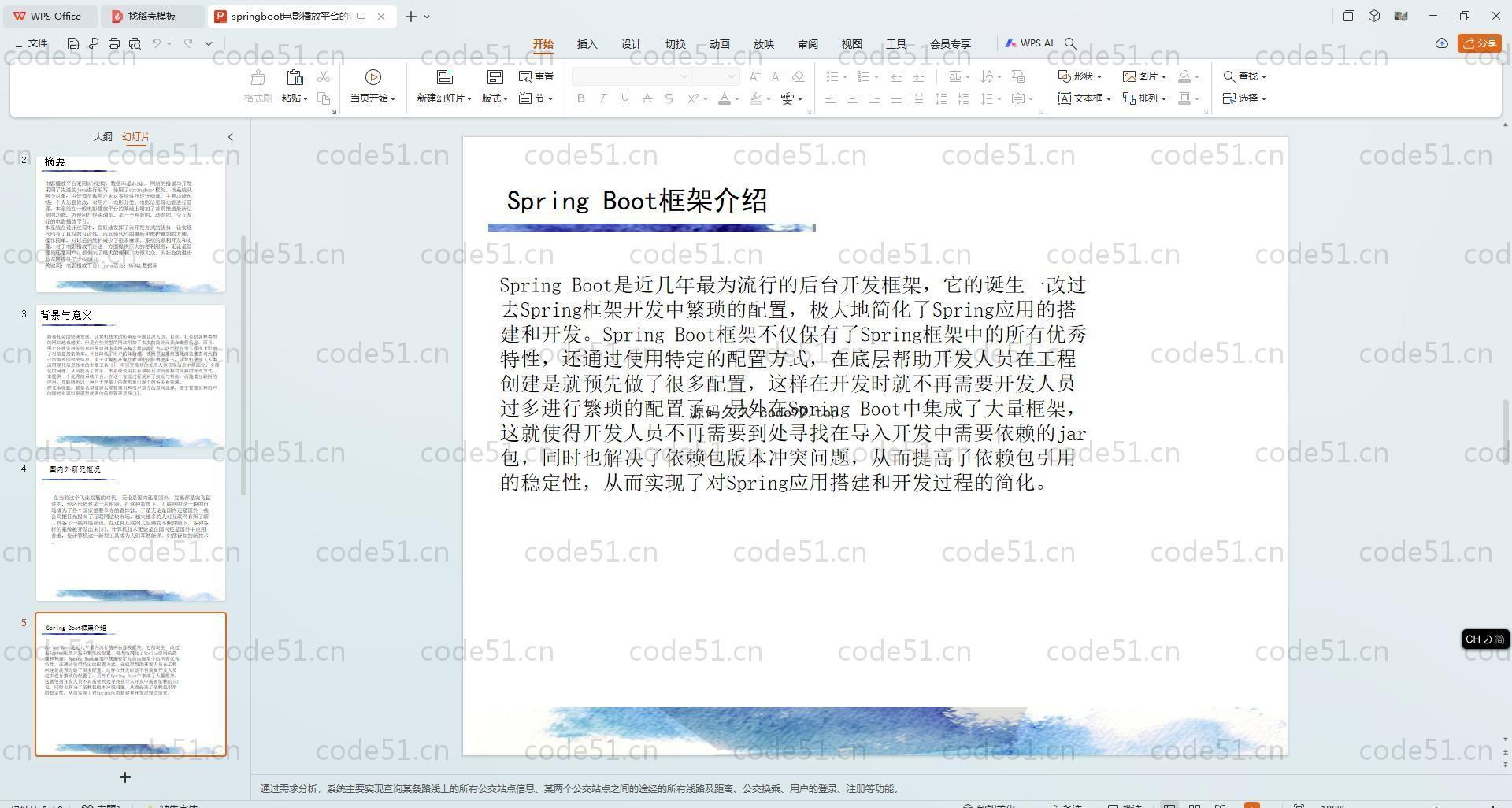Toggle underline formatting
Screen dimensions: 1512x808
coord(624,98)
